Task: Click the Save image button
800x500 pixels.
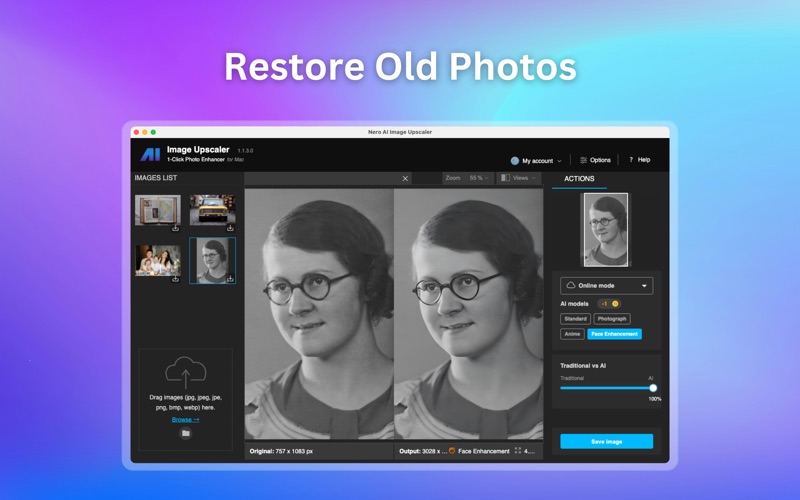Action: point(606,441)
